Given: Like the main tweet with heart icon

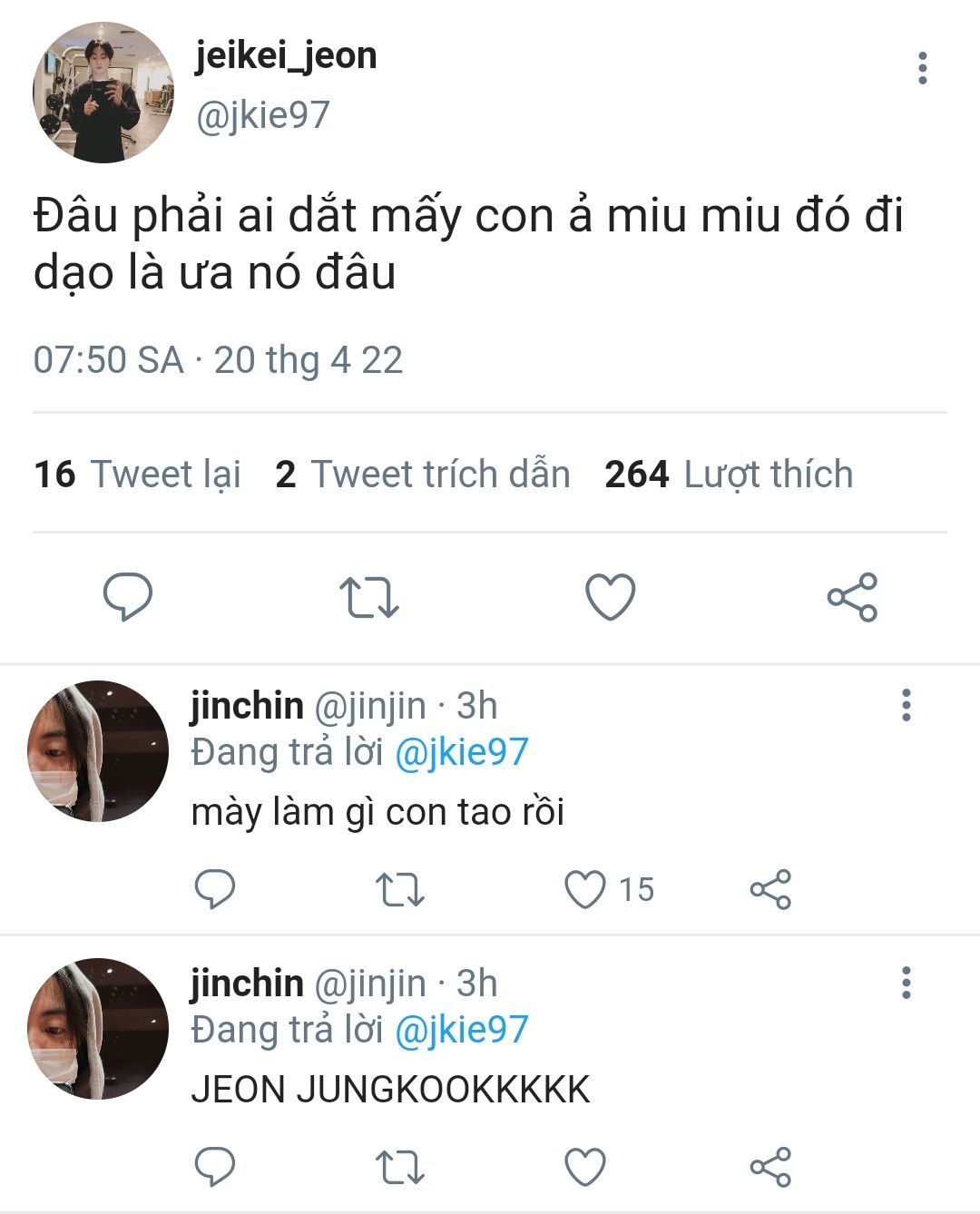Looking at the screenshot, I should [610, 597].
